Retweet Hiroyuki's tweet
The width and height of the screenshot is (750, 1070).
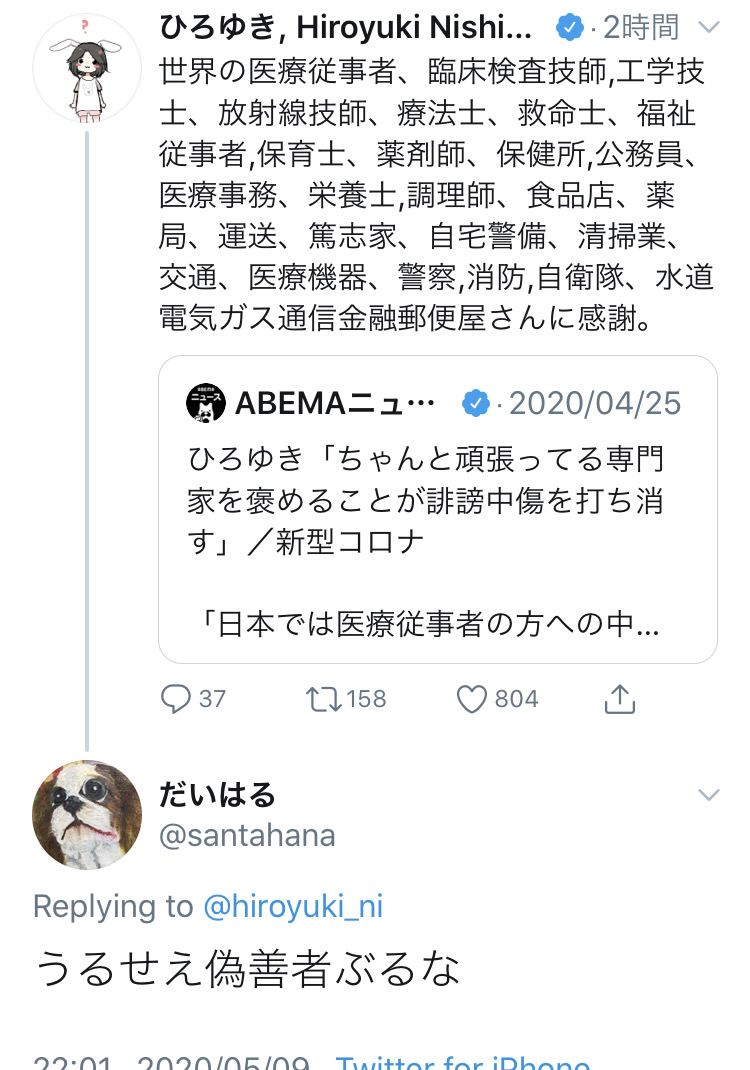(x=321, y=698)
